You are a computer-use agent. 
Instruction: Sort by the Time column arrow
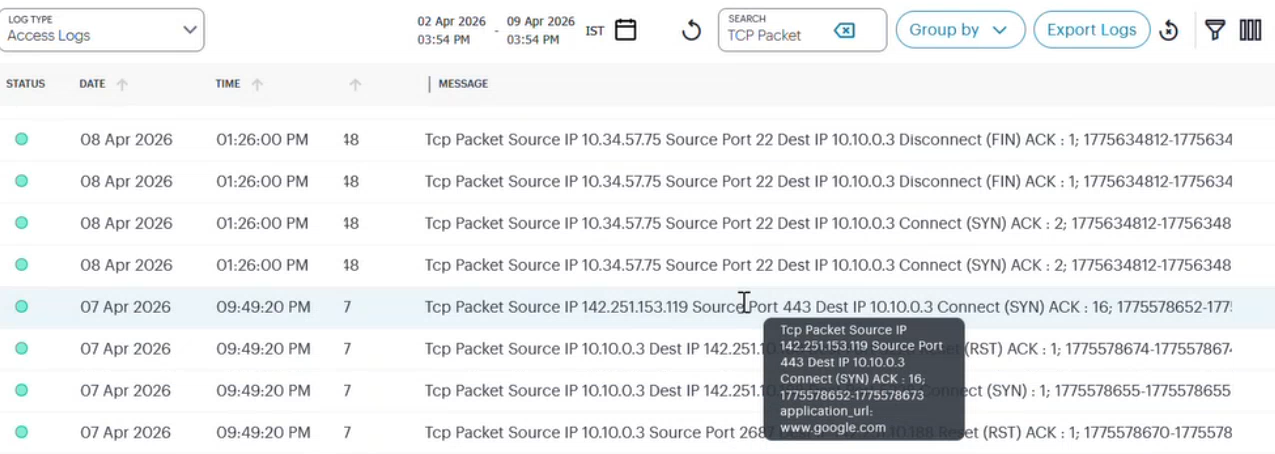257,85
